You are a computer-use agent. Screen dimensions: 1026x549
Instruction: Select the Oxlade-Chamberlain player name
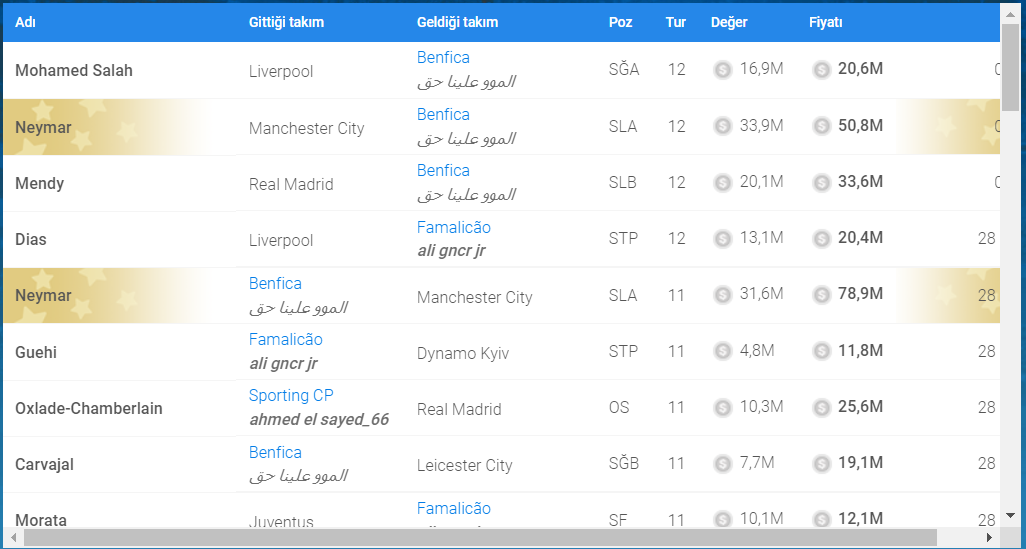click(x=89, y=408)
